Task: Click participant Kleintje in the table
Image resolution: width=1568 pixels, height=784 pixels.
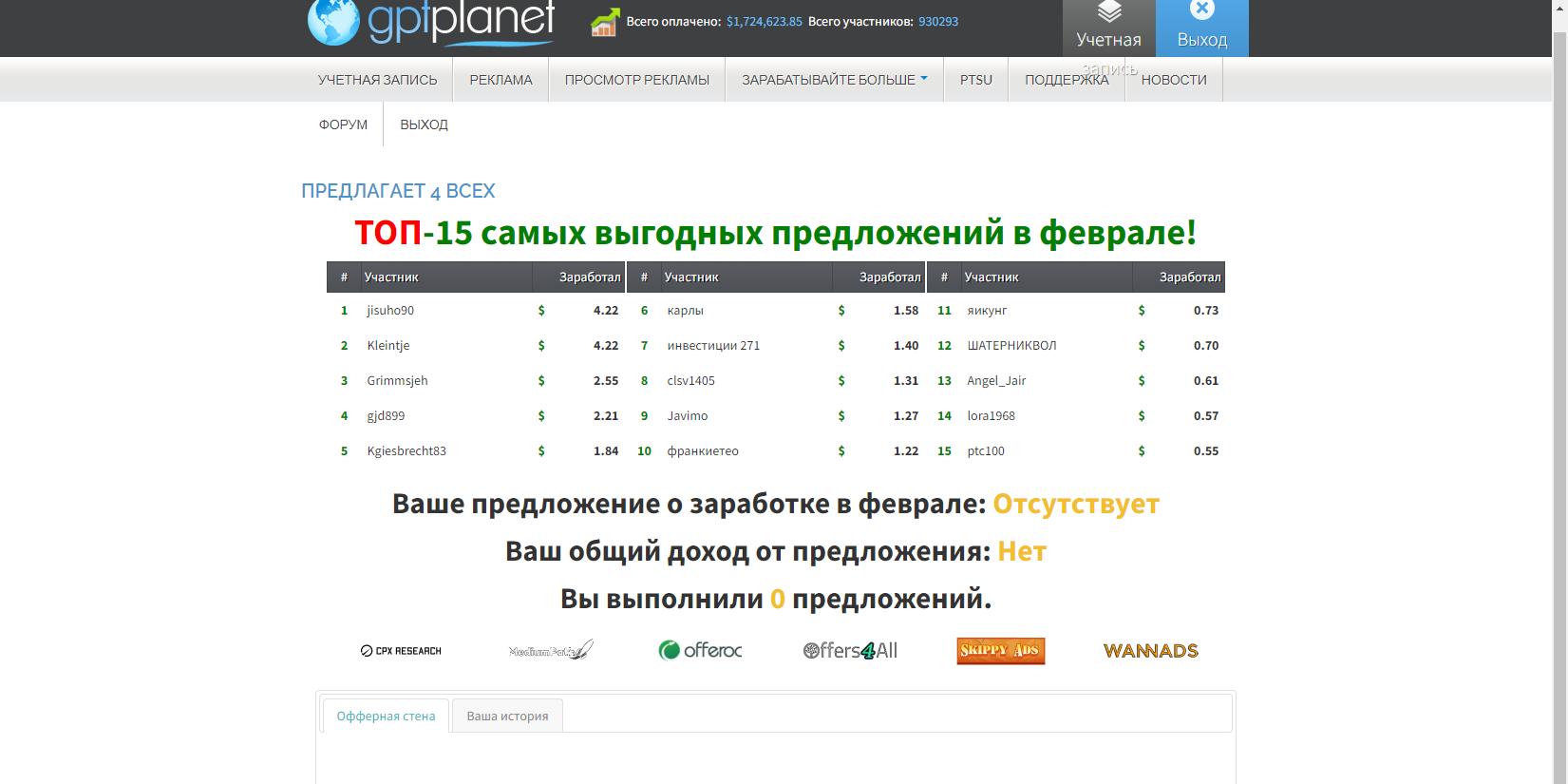Action: tap(388, 346)
